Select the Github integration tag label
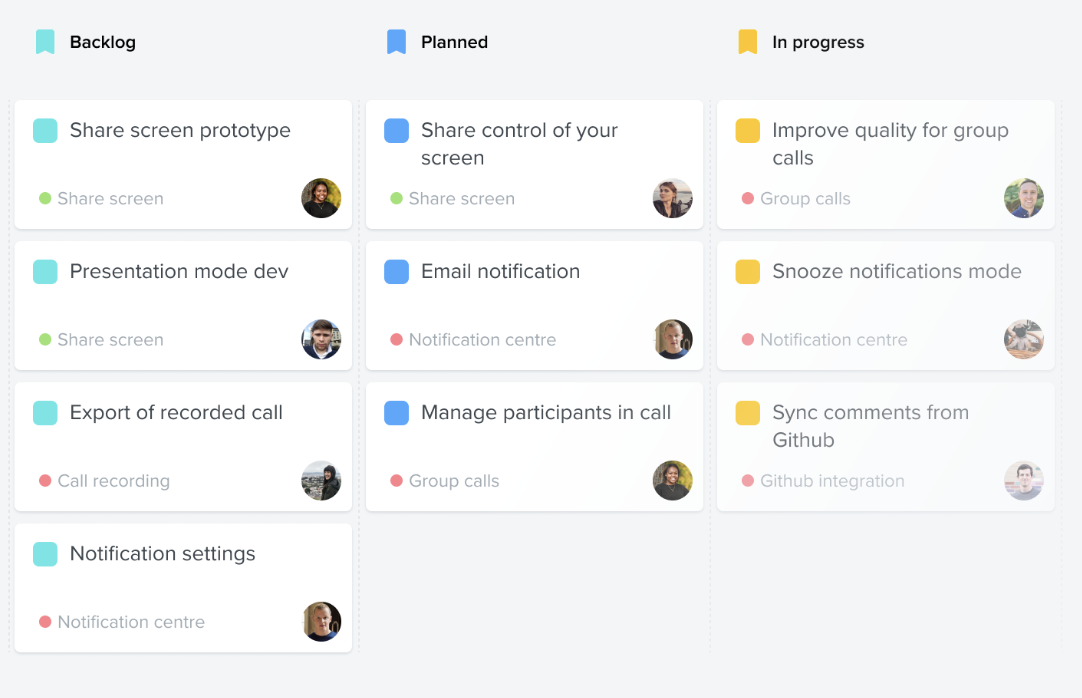This screenshot has height=698, width=1082. click(x=832, y=481)
